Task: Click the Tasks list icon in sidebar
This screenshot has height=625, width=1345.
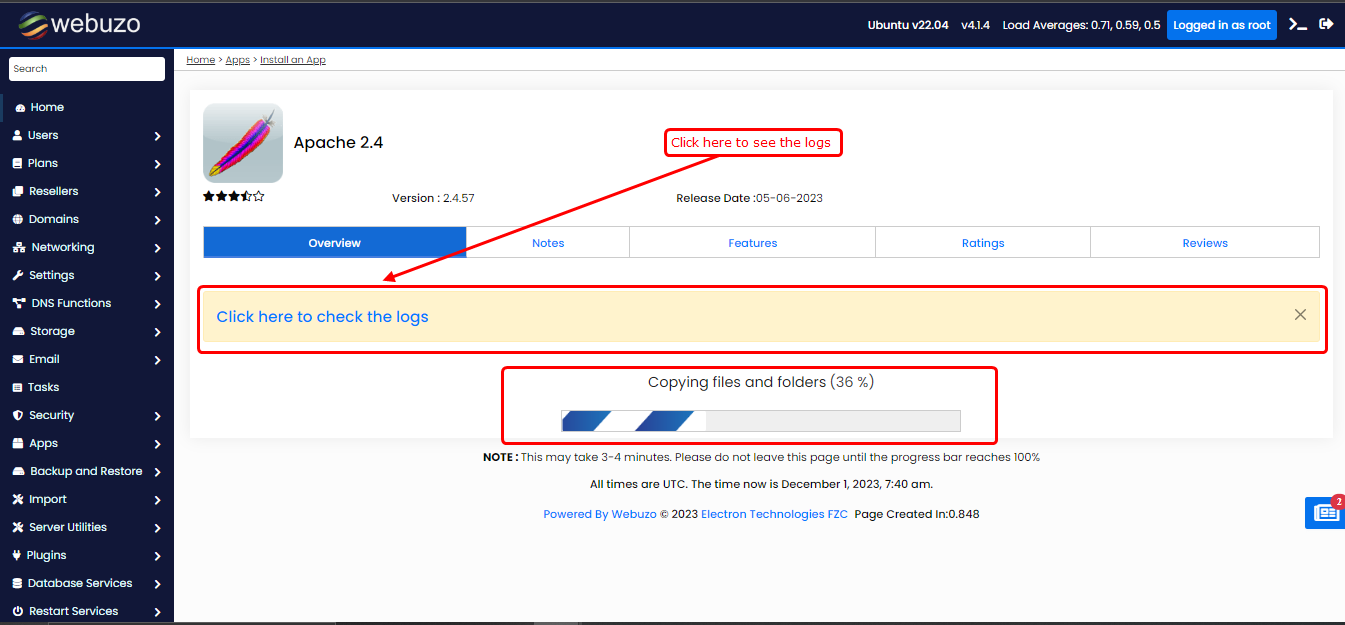Action: (17, 388)
